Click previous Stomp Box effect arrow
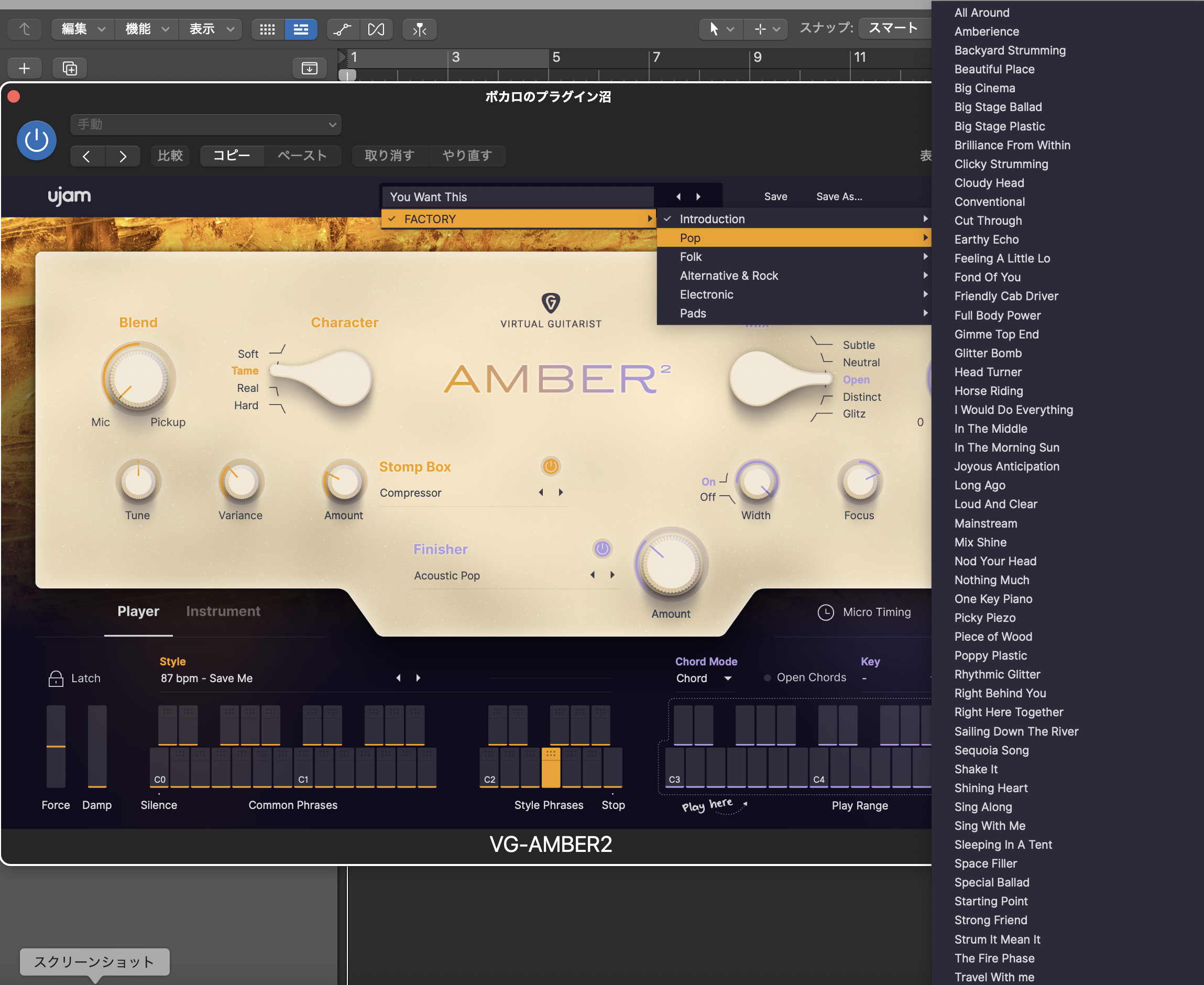 [x=541, y=492]
